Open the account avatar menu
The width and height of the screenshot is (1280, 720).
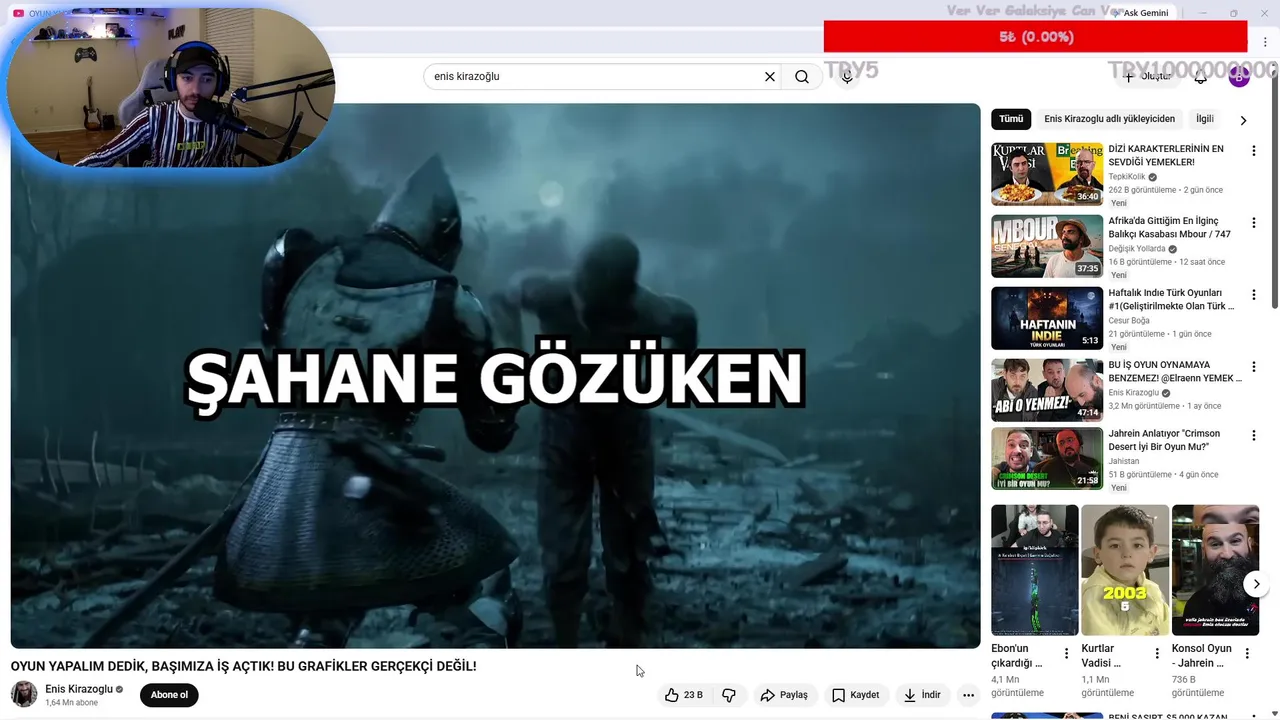1239,77
